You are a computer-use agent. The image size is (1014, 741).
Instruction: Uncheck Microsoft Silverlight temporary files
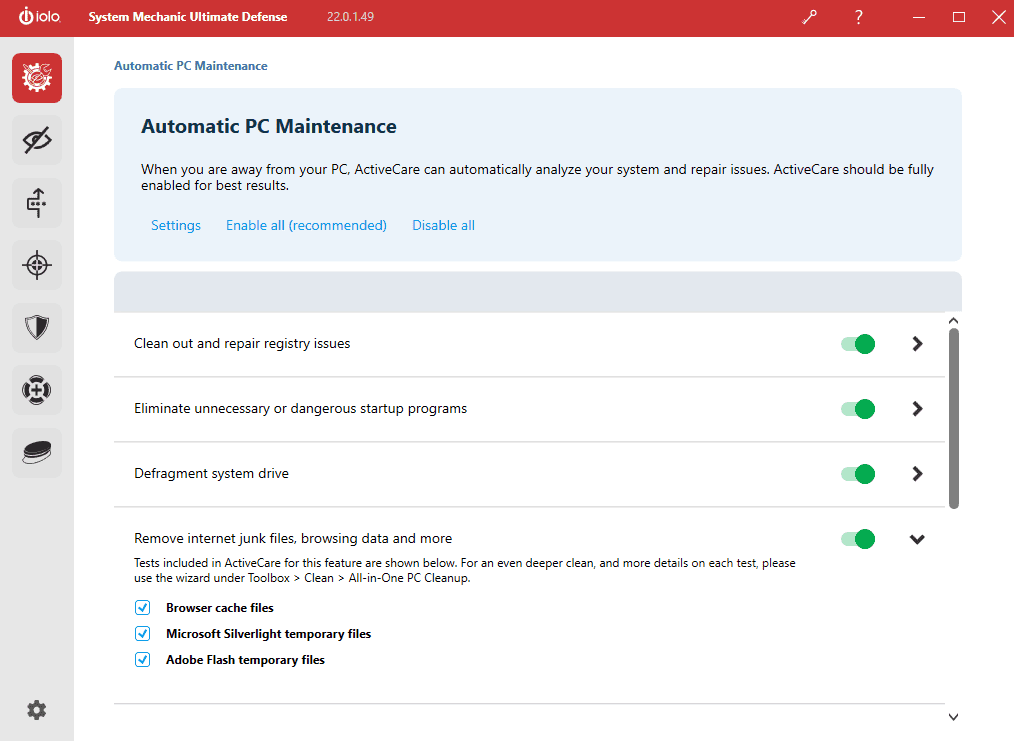pos(142,633)
